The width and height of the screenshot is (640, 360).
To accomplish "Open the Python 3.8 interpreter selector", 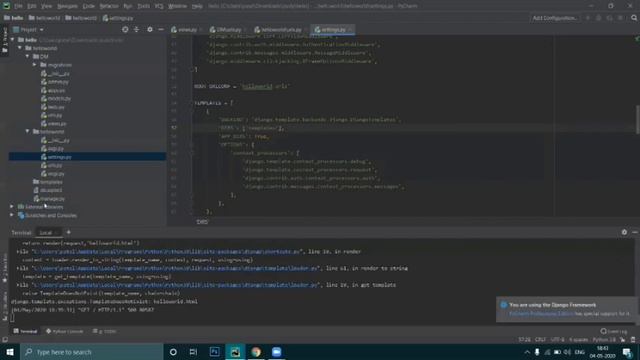I will 604,340.
